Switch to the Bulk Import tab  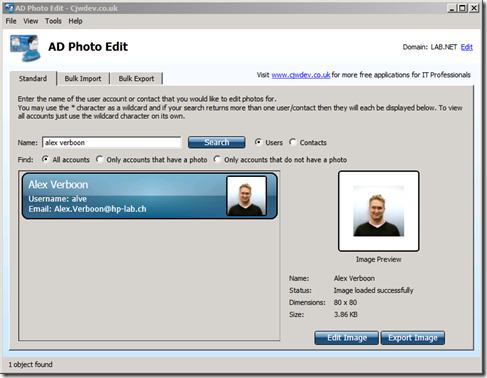pos(83,79)
